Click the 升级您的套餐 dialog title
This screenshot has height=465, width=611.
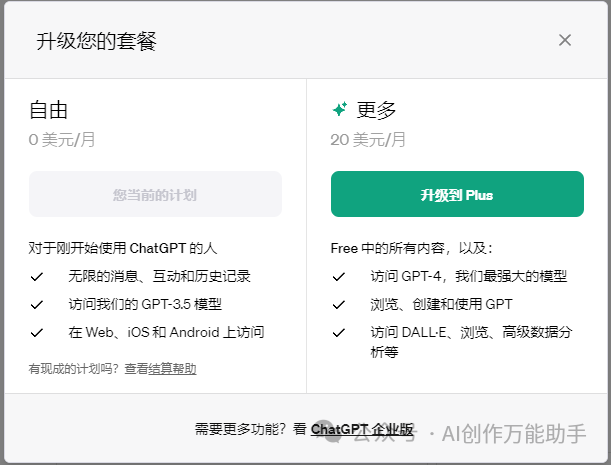tap(97, 41)
